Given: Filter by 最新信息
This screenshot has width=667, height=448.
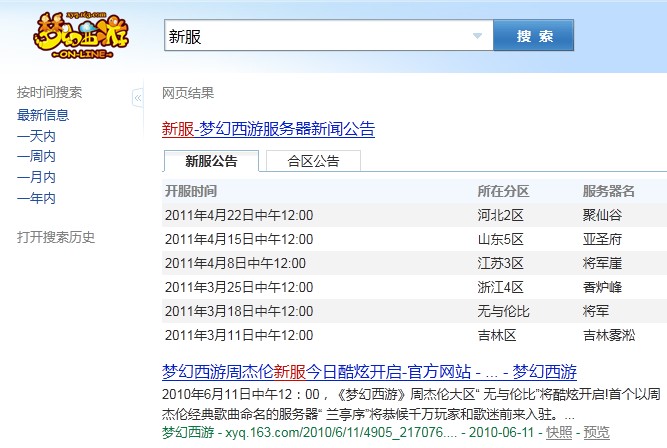Looking at the screenshot, I should [43, 115].
